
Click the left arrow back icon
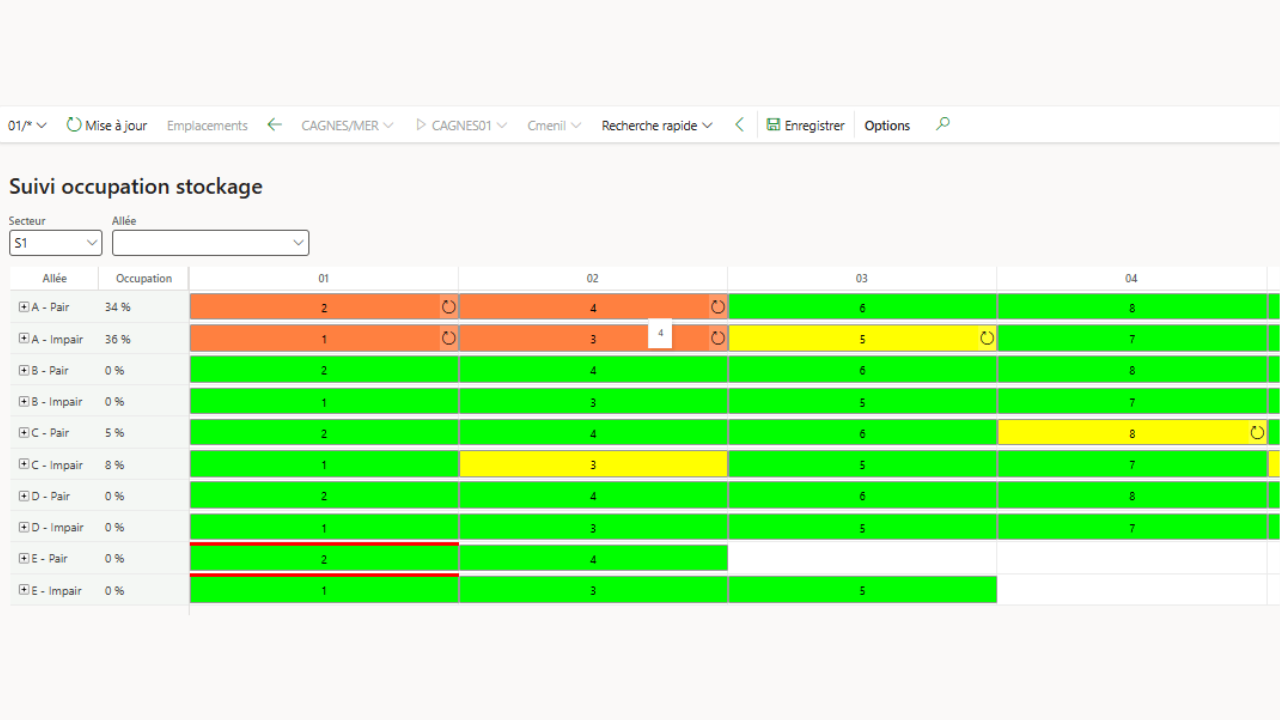pyautogui.click(x=274, y=125)
